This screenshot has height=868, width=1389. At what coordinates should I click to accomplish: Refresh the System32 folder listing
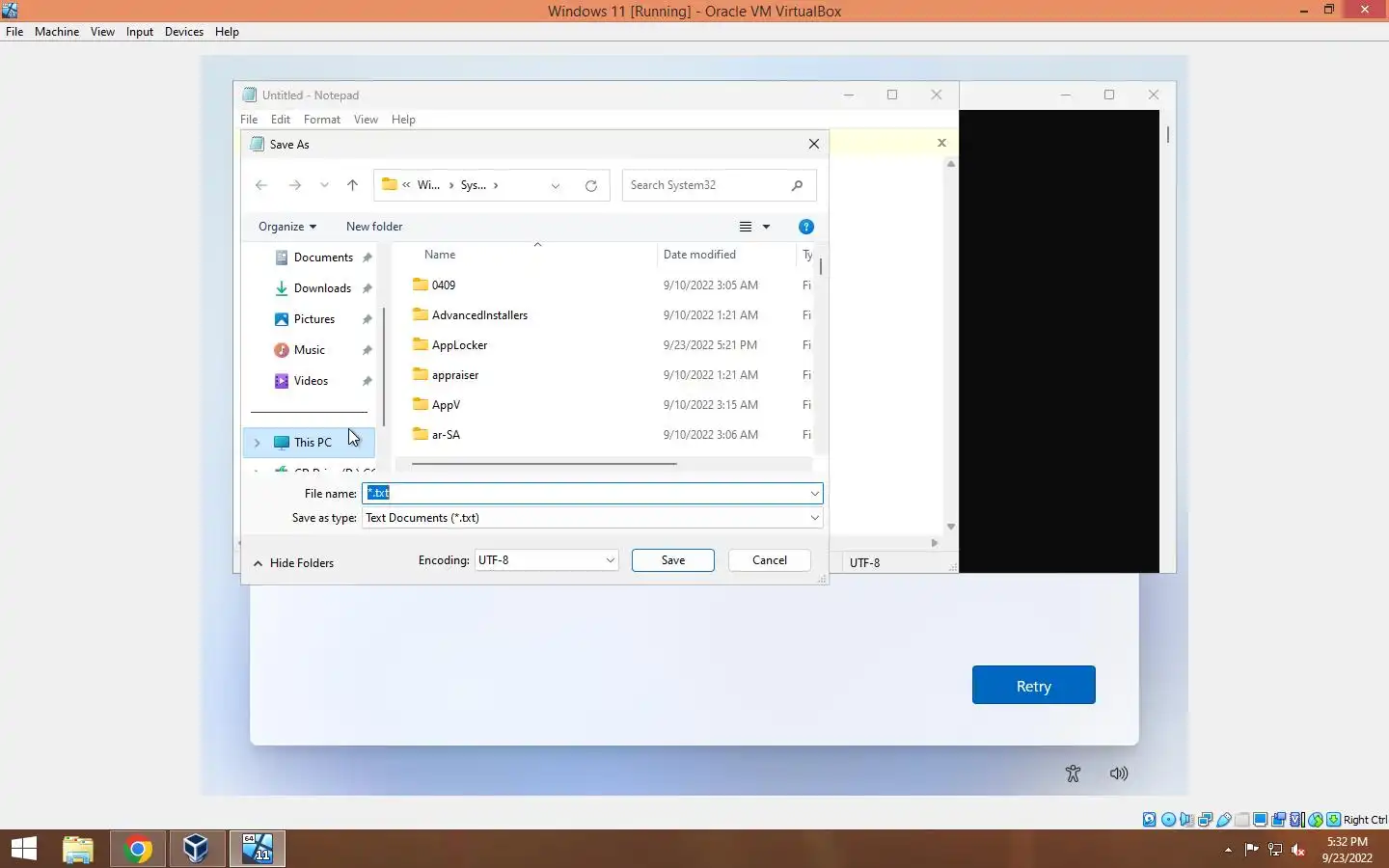[591, 185]
